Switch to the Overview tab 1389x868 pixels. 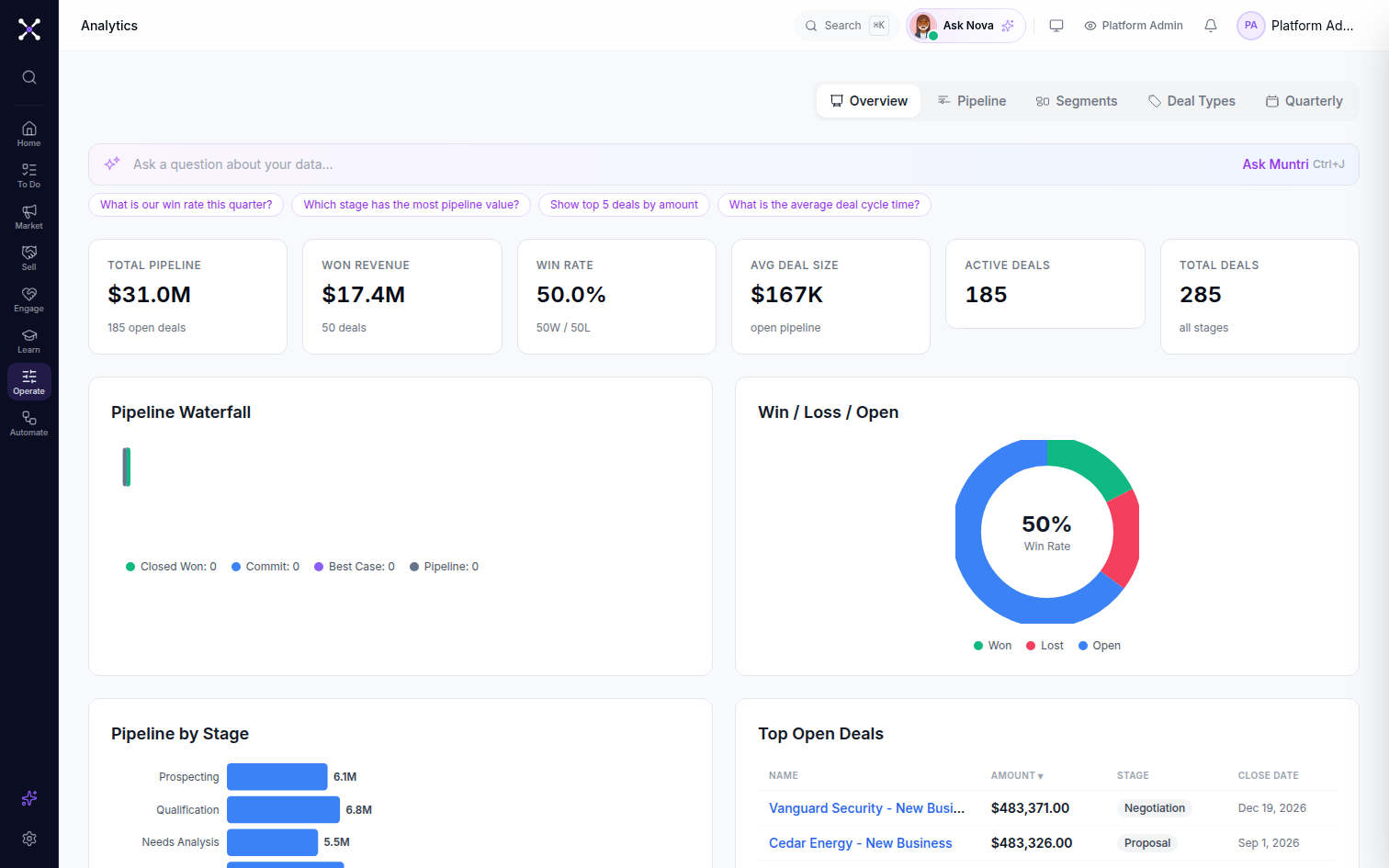868,101
